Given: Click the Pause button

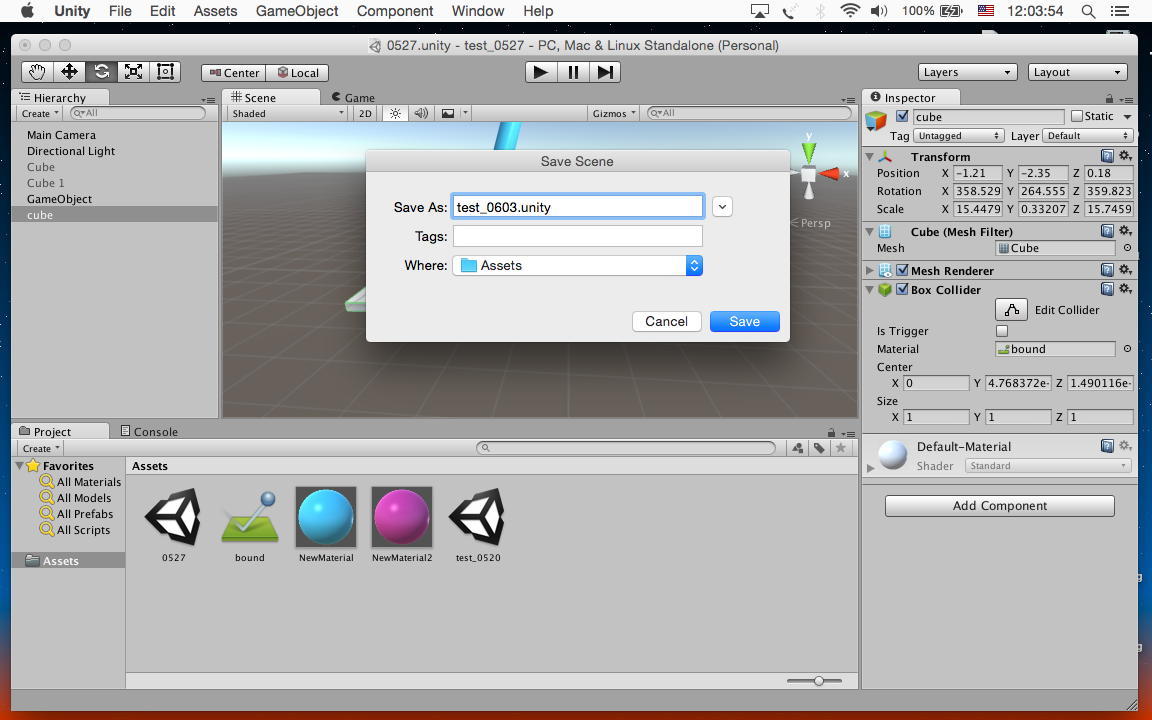Looking at the screenshot, I should tap(573, 72).
